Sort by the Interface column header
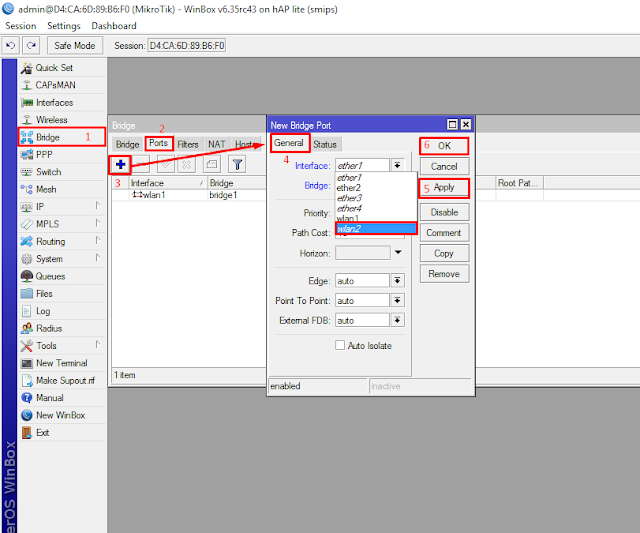Viewport: 640px width, 533px height. (167, 183)
